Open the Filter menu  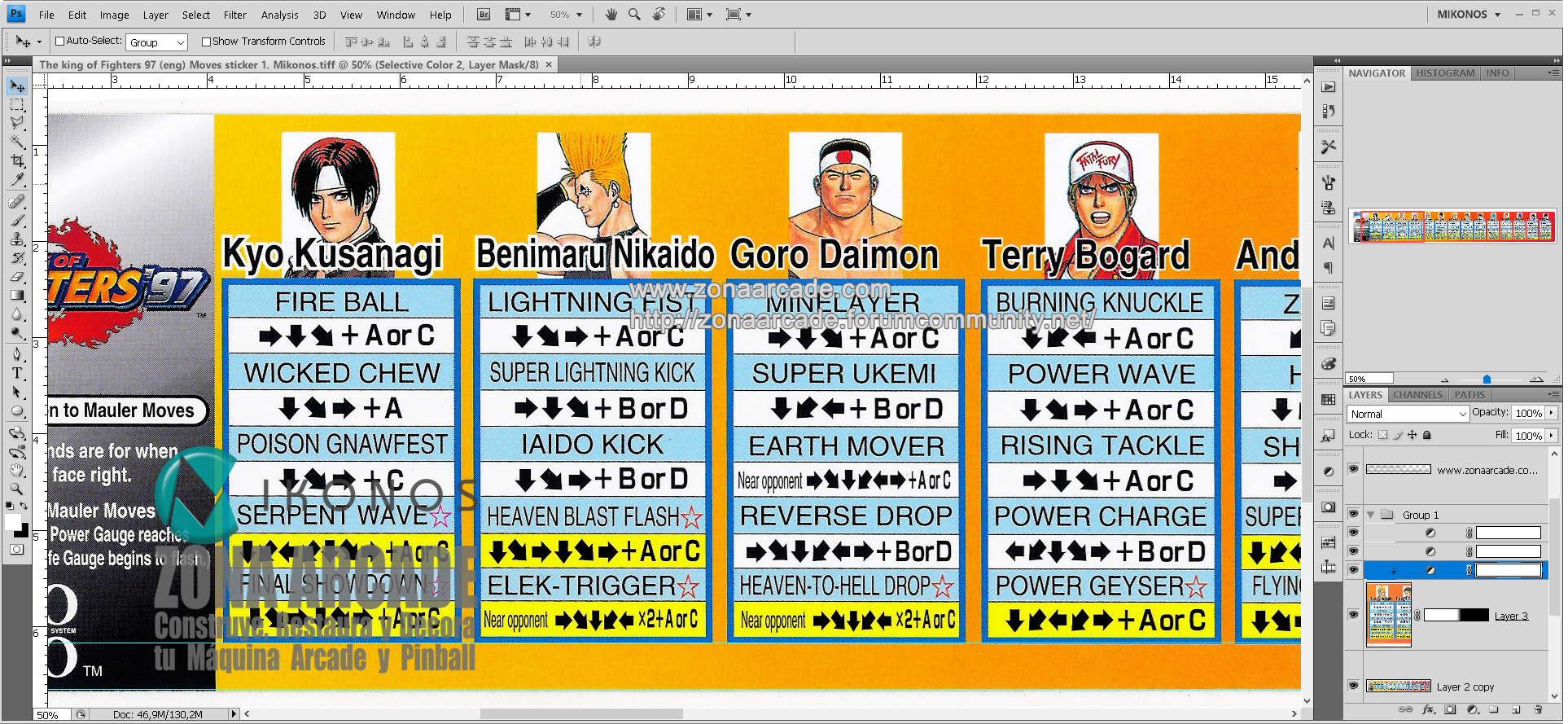point(234,15)
